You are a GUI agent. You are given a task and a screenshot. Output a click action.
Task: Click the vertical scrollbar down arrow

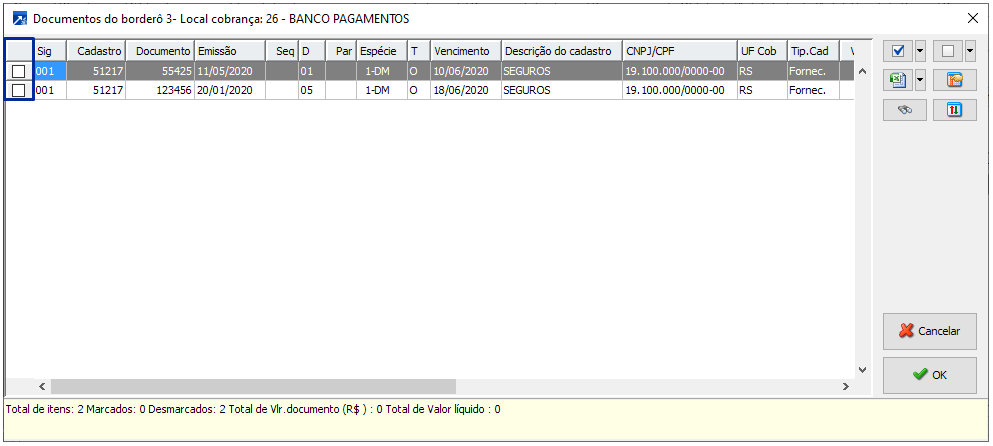pyautogui.click(x=861, y=369)
